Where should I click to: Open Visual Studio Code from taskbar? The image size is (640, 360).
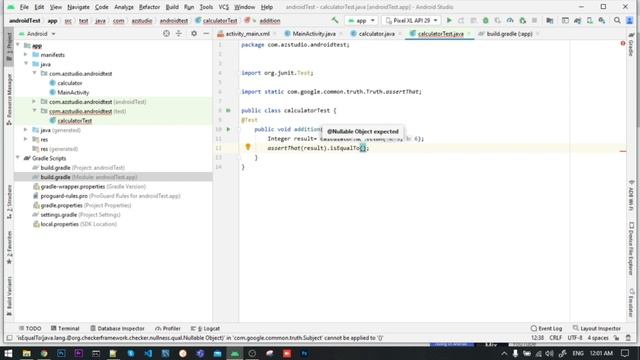click(x=148, y=353)
